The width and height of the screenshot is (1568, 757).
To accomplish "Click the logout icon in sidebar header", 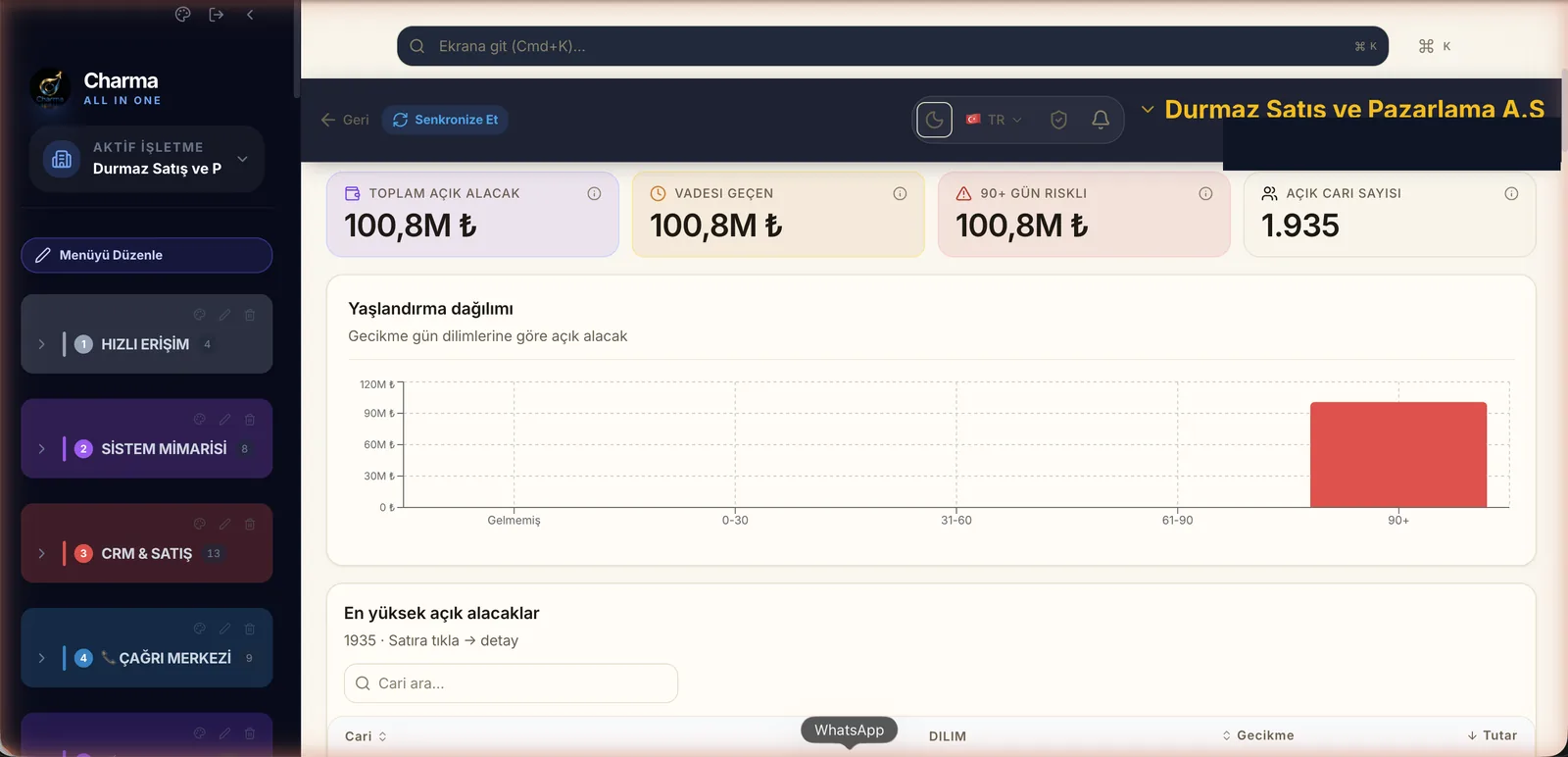I will tap(217, 14).
